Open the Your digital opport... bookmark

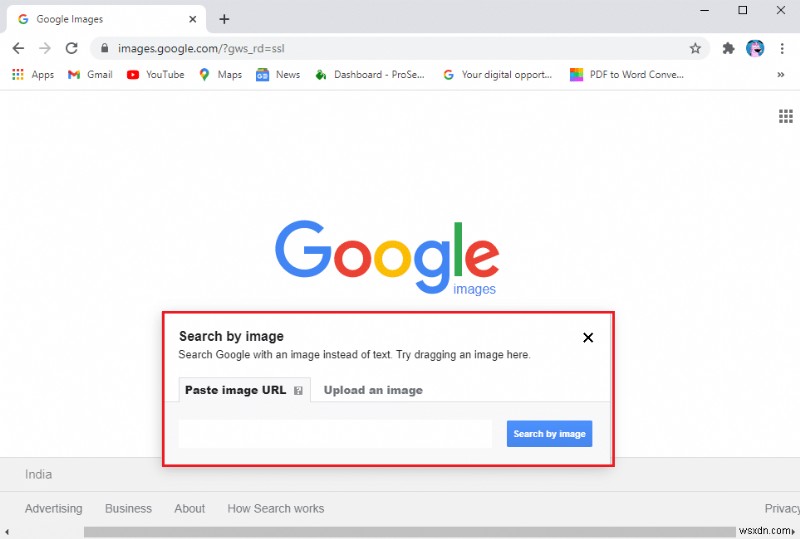coord(497,75)
